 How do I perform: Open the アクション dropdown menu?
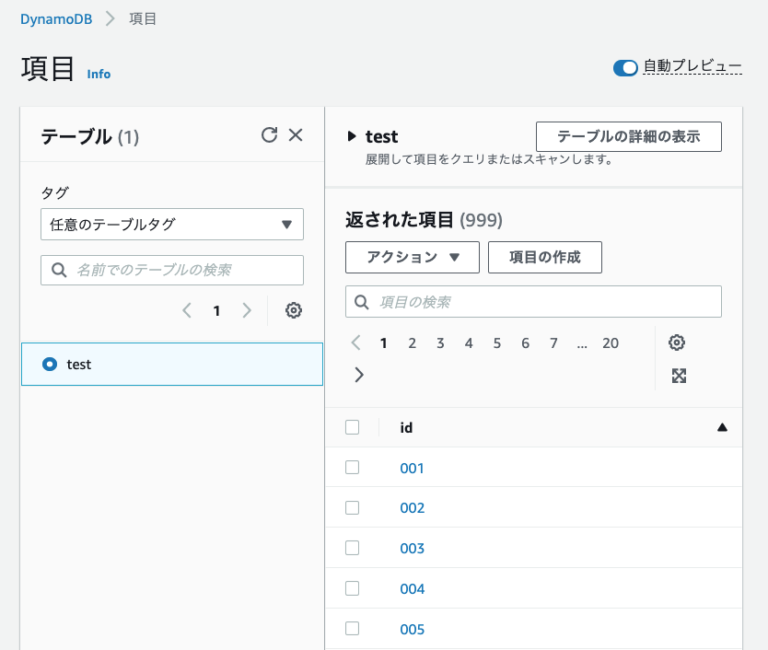click(x=412, y=257)
